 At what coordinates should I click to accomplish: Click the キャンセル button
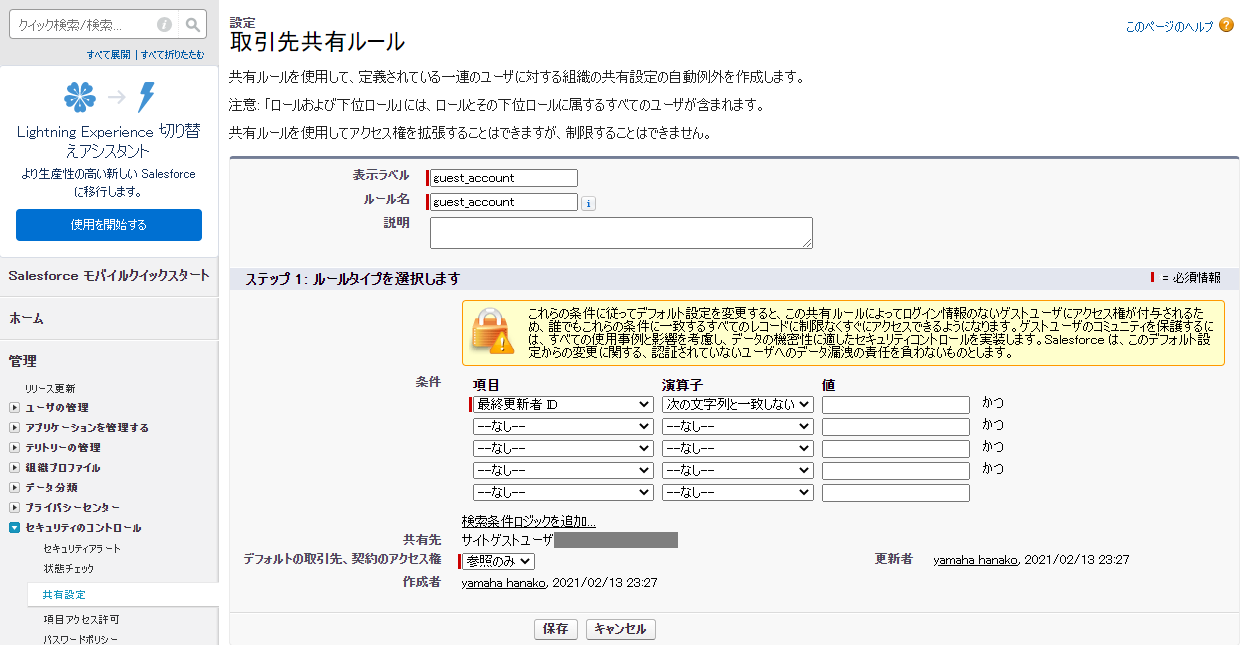620,629
